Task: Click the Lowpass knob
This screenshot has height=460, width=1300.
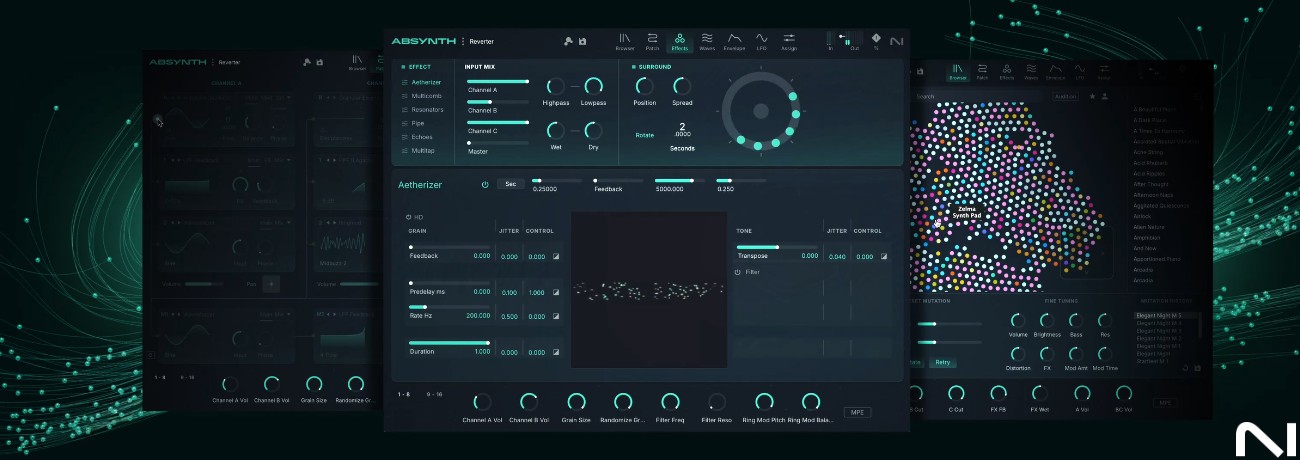Action: pyautogui.click(x=593, y=87)
